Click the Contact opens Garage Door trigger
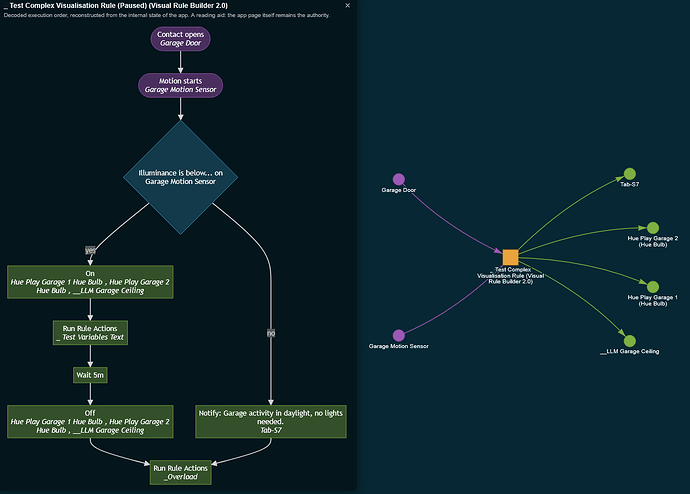 coord(180,39)
